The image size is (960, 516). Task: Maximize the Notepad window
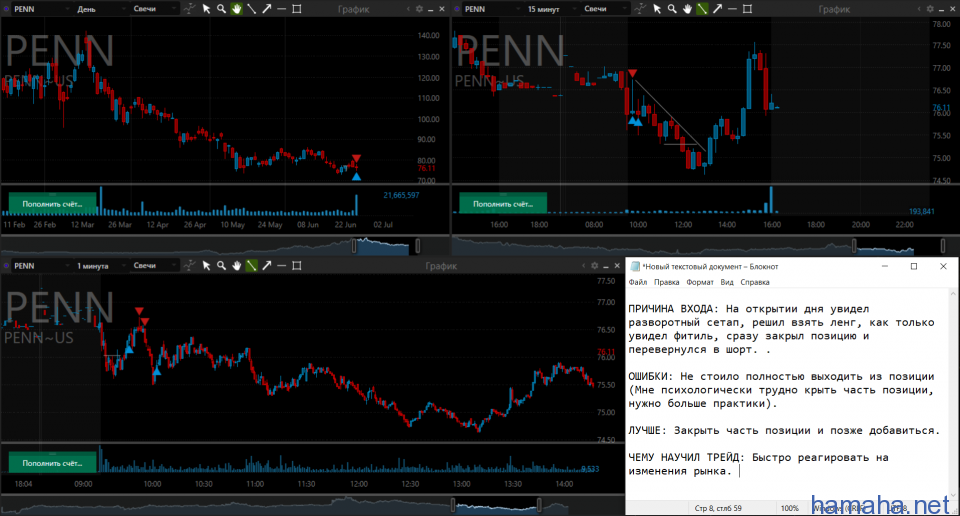pos(913,266)
